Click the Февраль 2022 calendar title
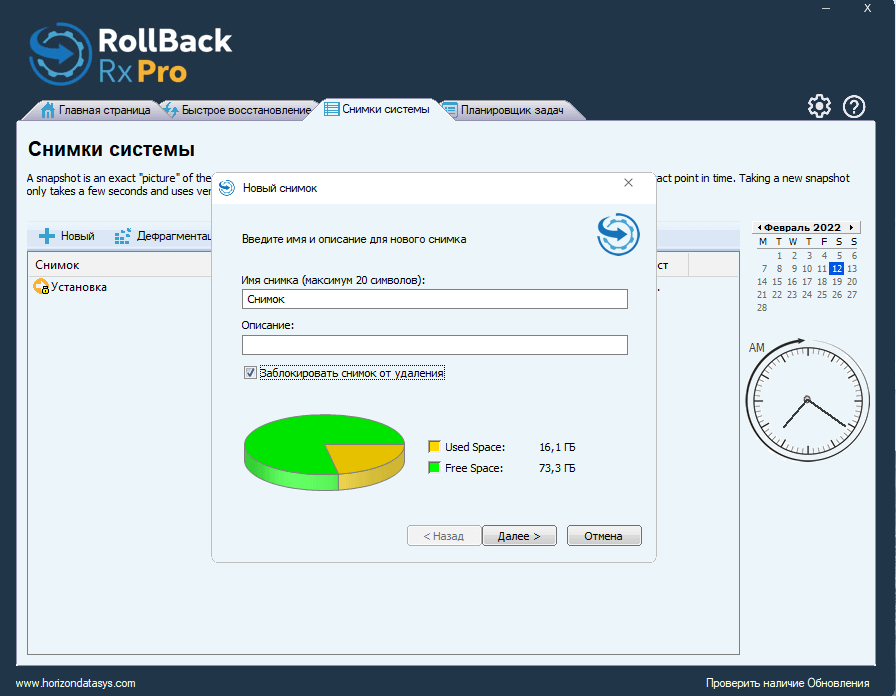896x696 pixels. pyautogui.click(x=802, y=227)
